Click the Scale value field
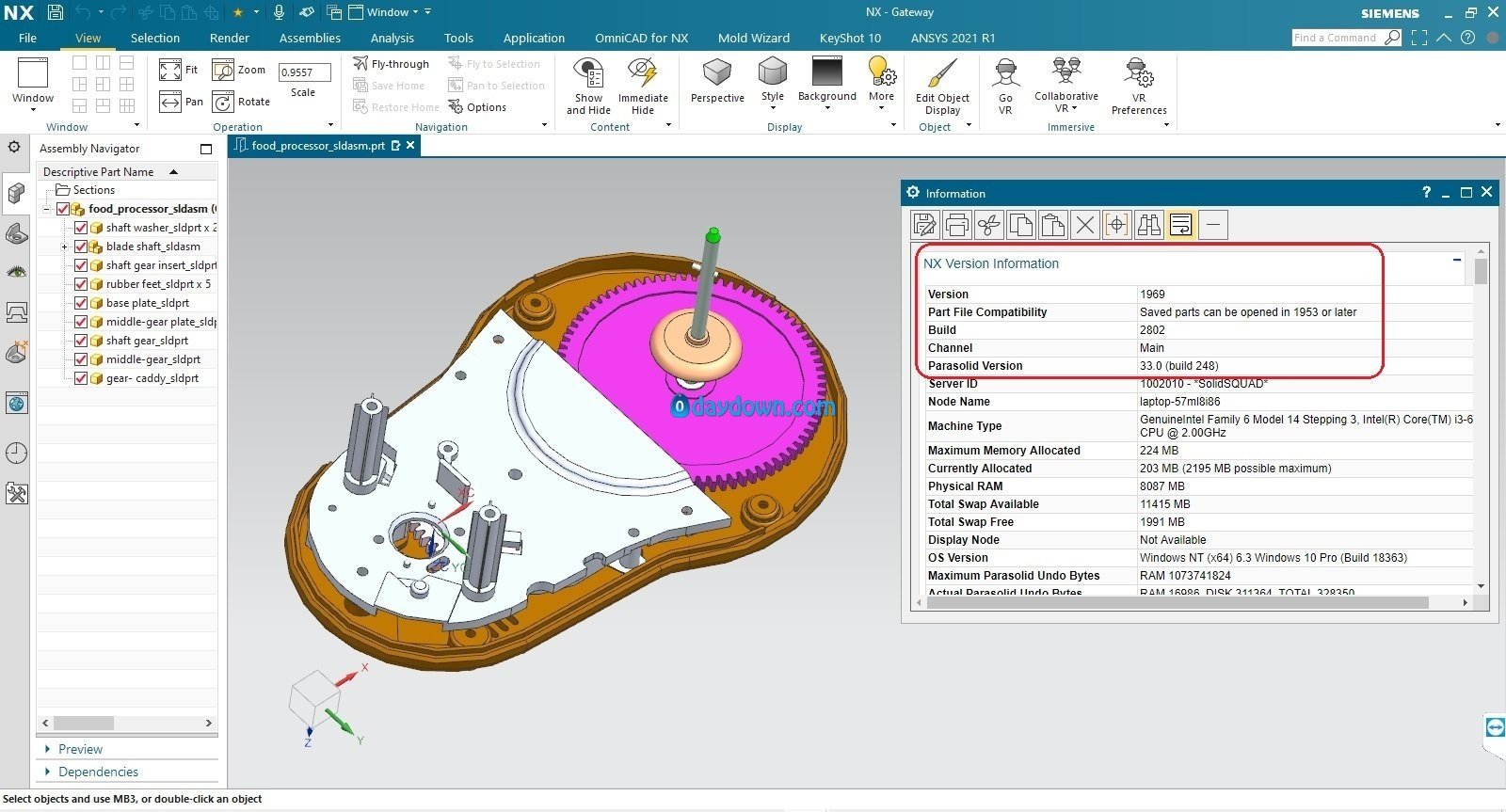 (304, 72)
